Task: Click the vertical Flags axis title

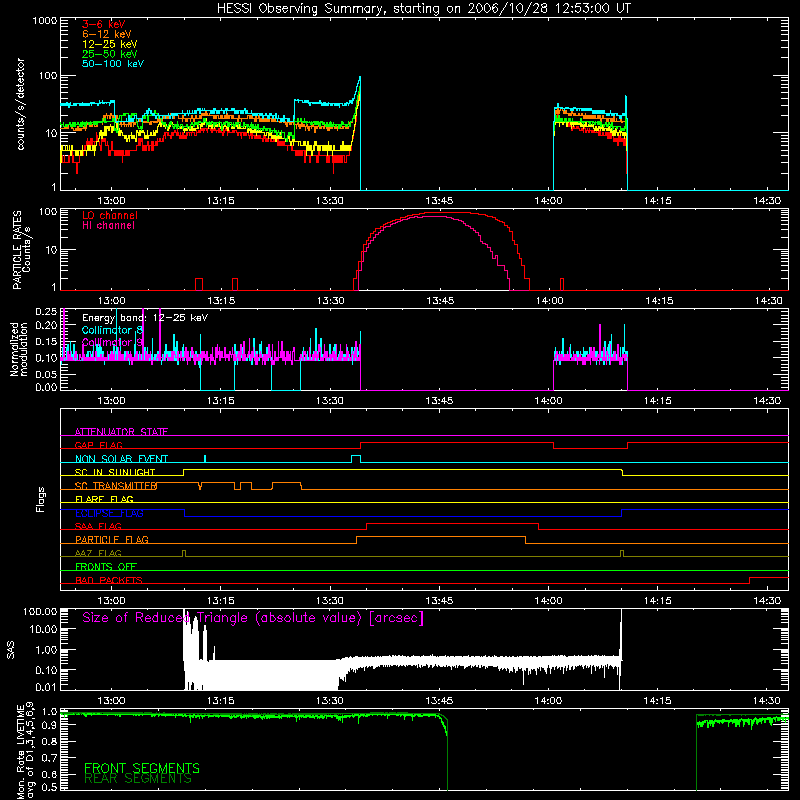Action: point(41,499)
